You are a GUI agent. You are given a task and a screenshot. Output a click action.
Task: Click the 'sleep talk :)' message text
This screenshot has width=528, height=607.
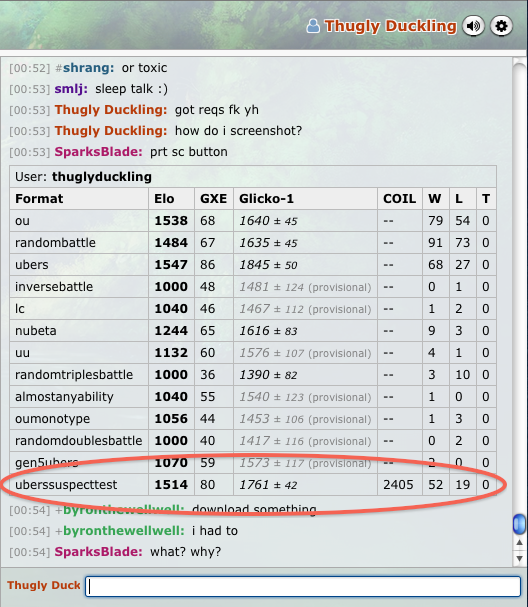[x=132, y=89]
